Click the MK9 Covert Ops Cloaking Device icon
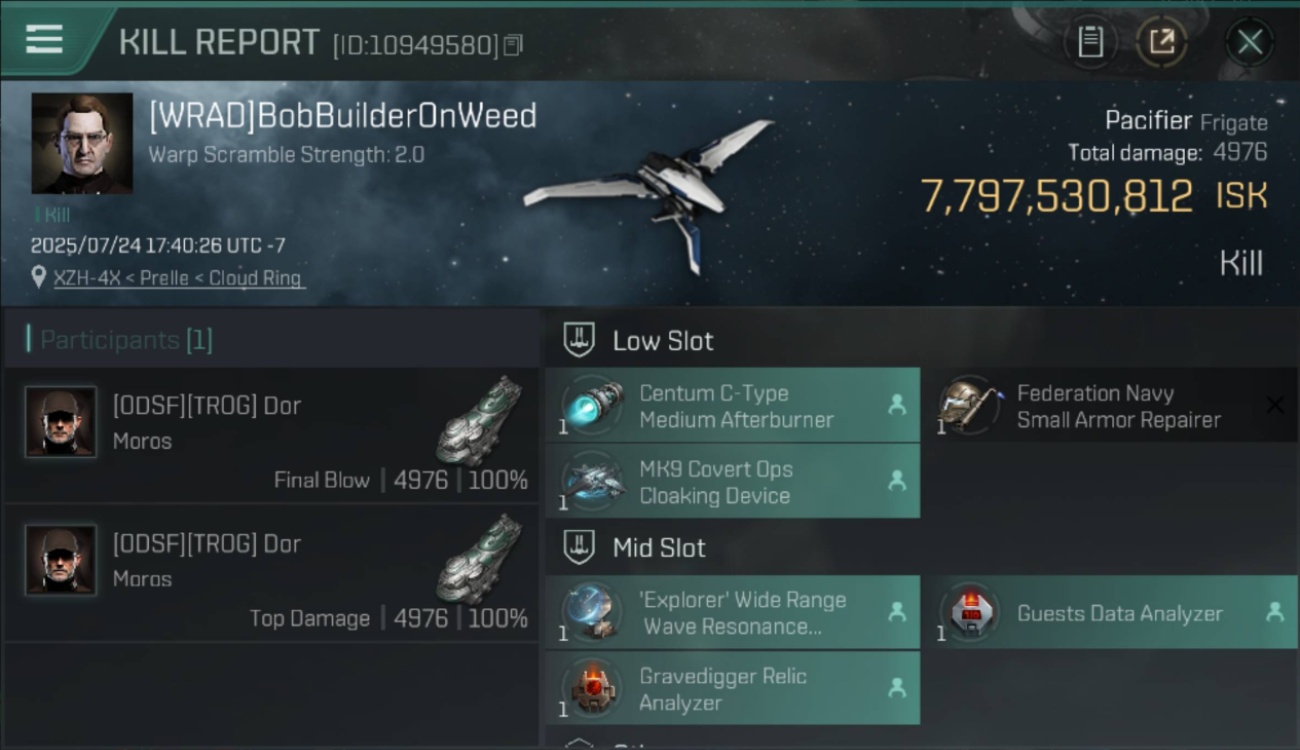Screen dimensions: 1300x750 tap(592, 482)
